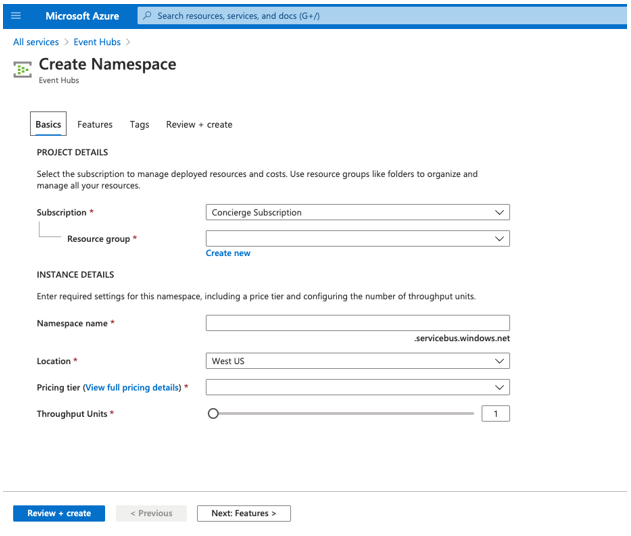
Task: Go to the Review + create tab
Action: (x=199, y=125)
